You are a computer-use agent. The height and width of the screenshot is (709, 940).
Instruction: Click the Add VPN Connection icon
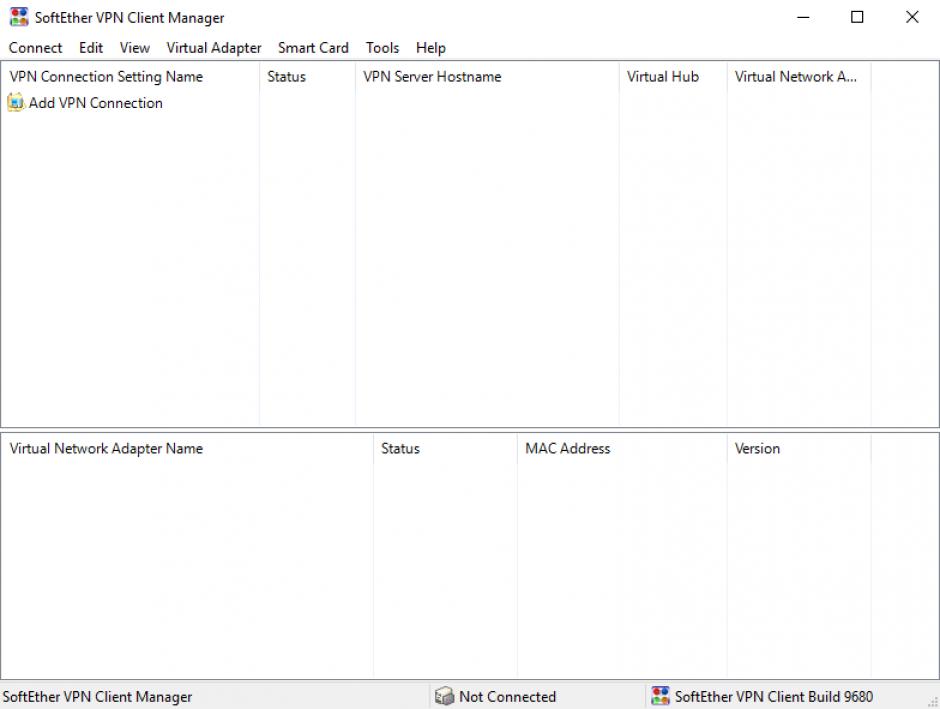point(16,103)
